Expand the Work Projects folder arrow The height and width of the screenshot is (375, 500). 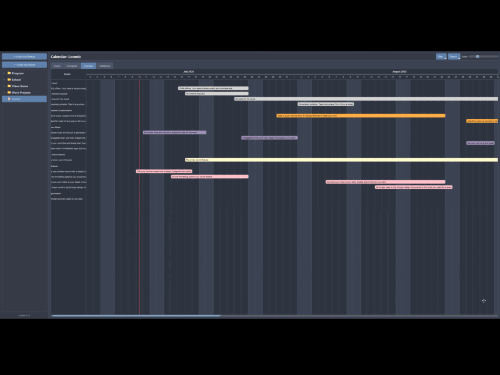pos(5,92)
